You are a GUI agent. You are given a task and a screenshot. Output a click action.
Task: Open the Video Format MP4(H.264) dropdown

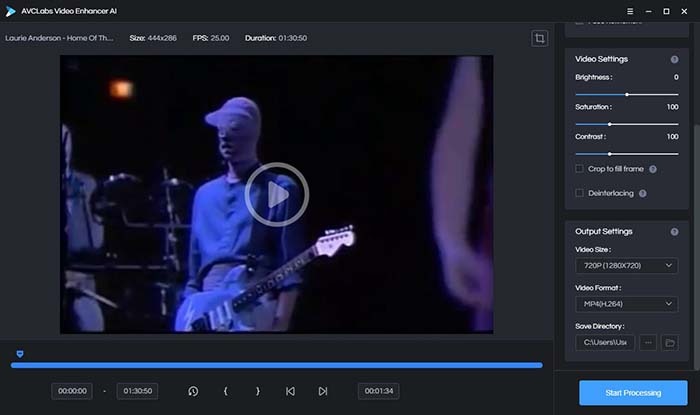626,304
